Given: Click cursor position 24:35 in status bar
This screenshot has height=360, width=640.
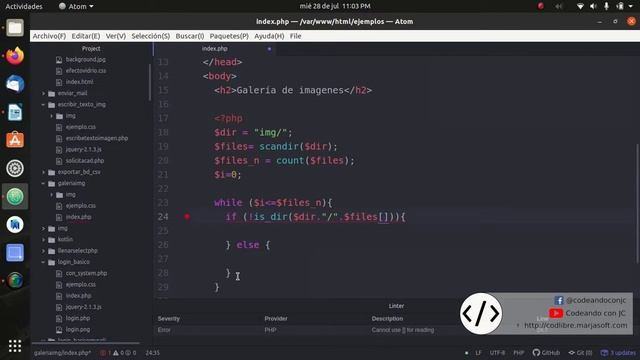Looking at the screenshot, I should (x=153, y=353).
